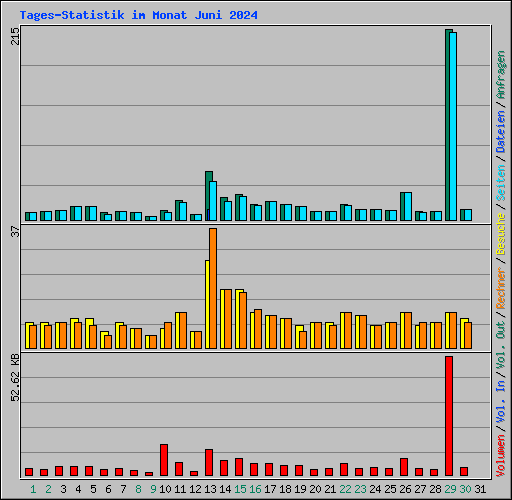The image size is (512, 500).
Task: Click day label '29' on the x-axis
Action: point(450,489)
